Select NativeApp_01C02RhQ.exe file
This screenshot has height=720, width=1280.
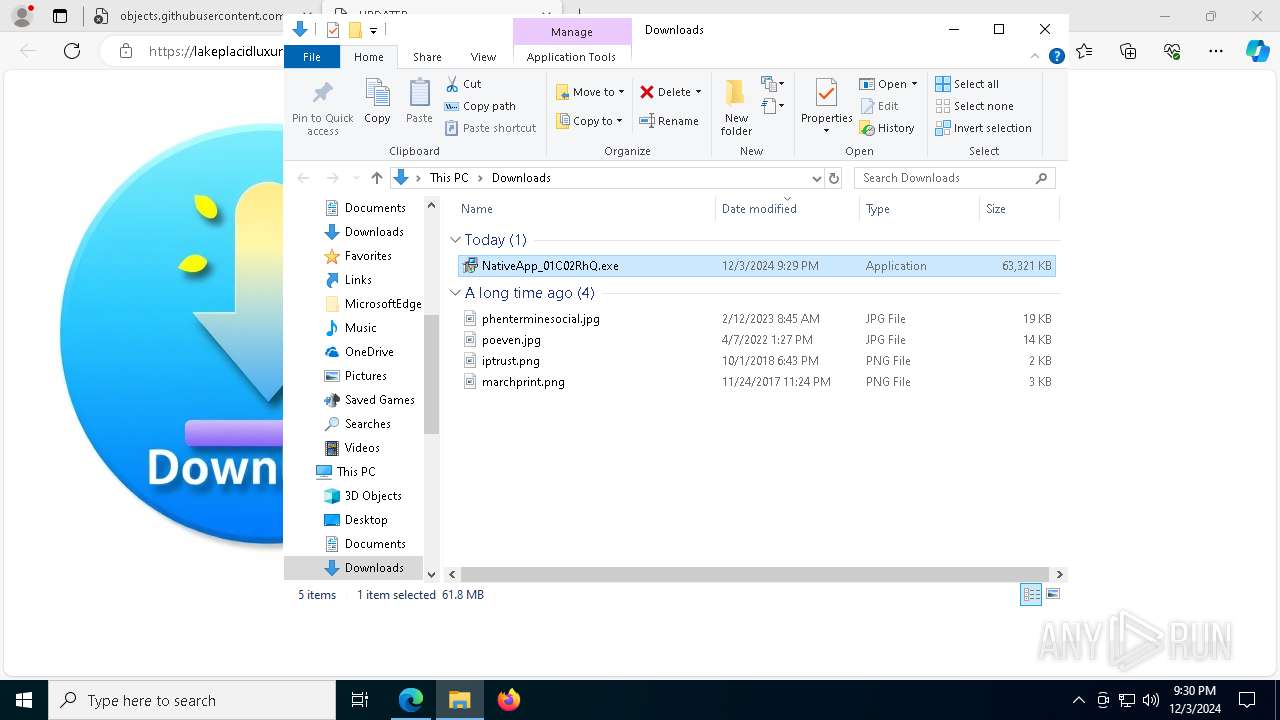tap(756, 266)
